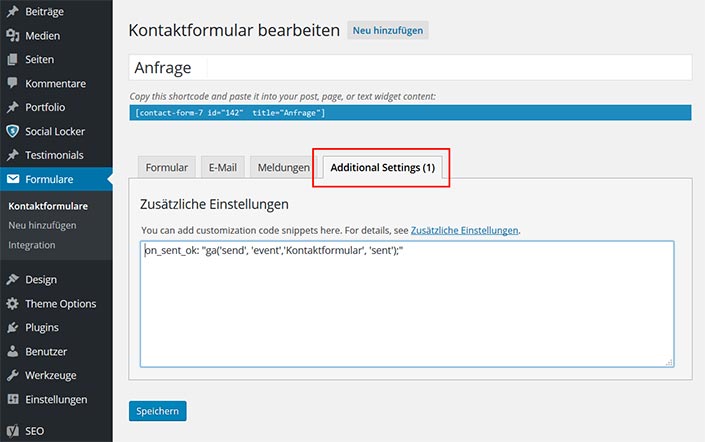Screen dimensions: 705x442
Task: Click the Anfrage title input field
Action: 410,67
